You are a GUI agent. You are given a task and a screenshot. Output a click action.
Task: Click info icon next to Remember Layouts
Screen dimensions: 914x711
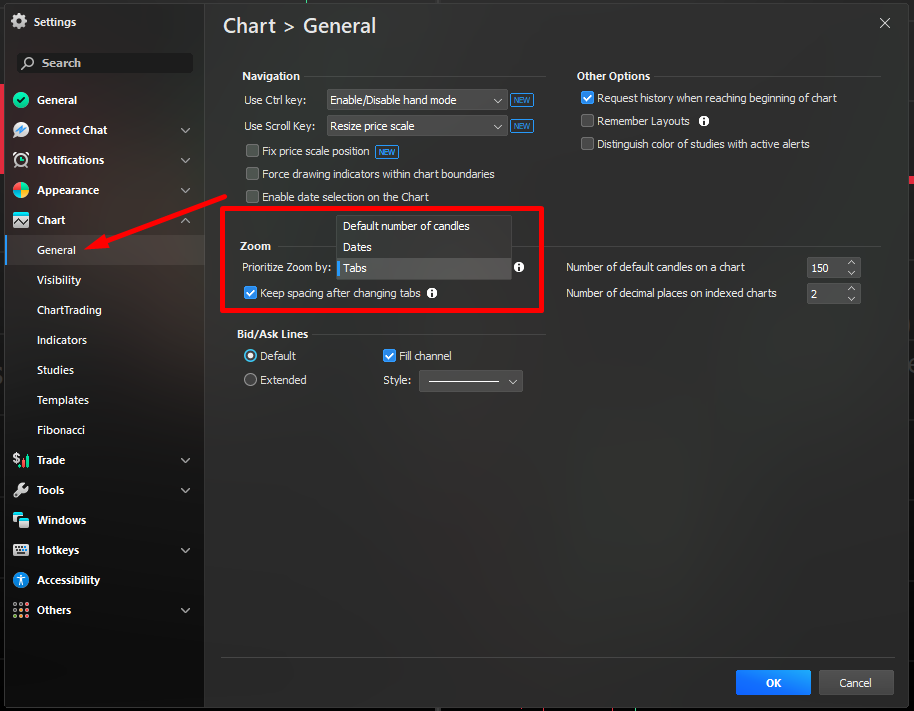point(704,121)
